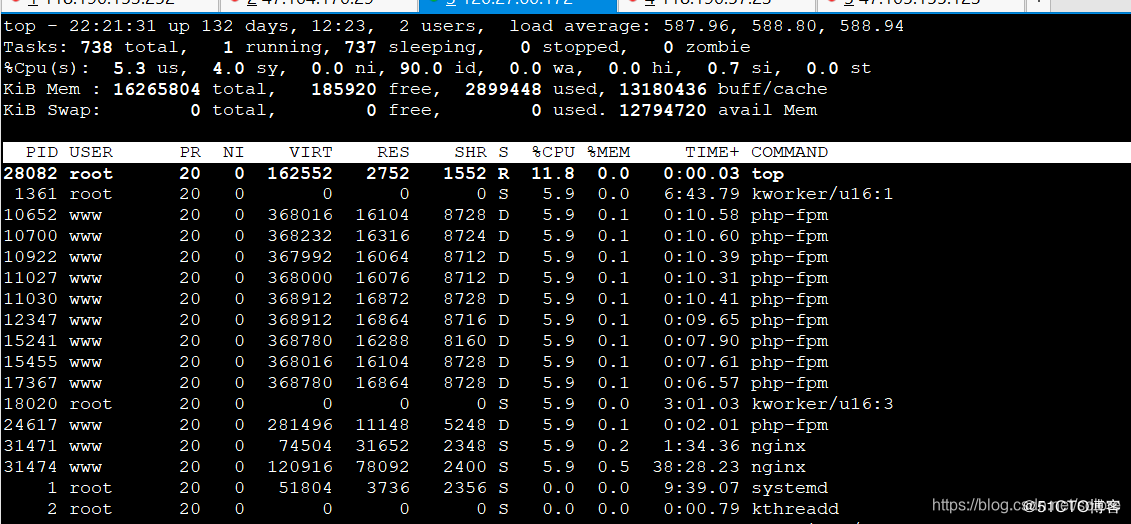Viewport: 1131px width, 524px height.
Task: Click PID 10922 php-fpm row
Action: [x=30, y=257]
